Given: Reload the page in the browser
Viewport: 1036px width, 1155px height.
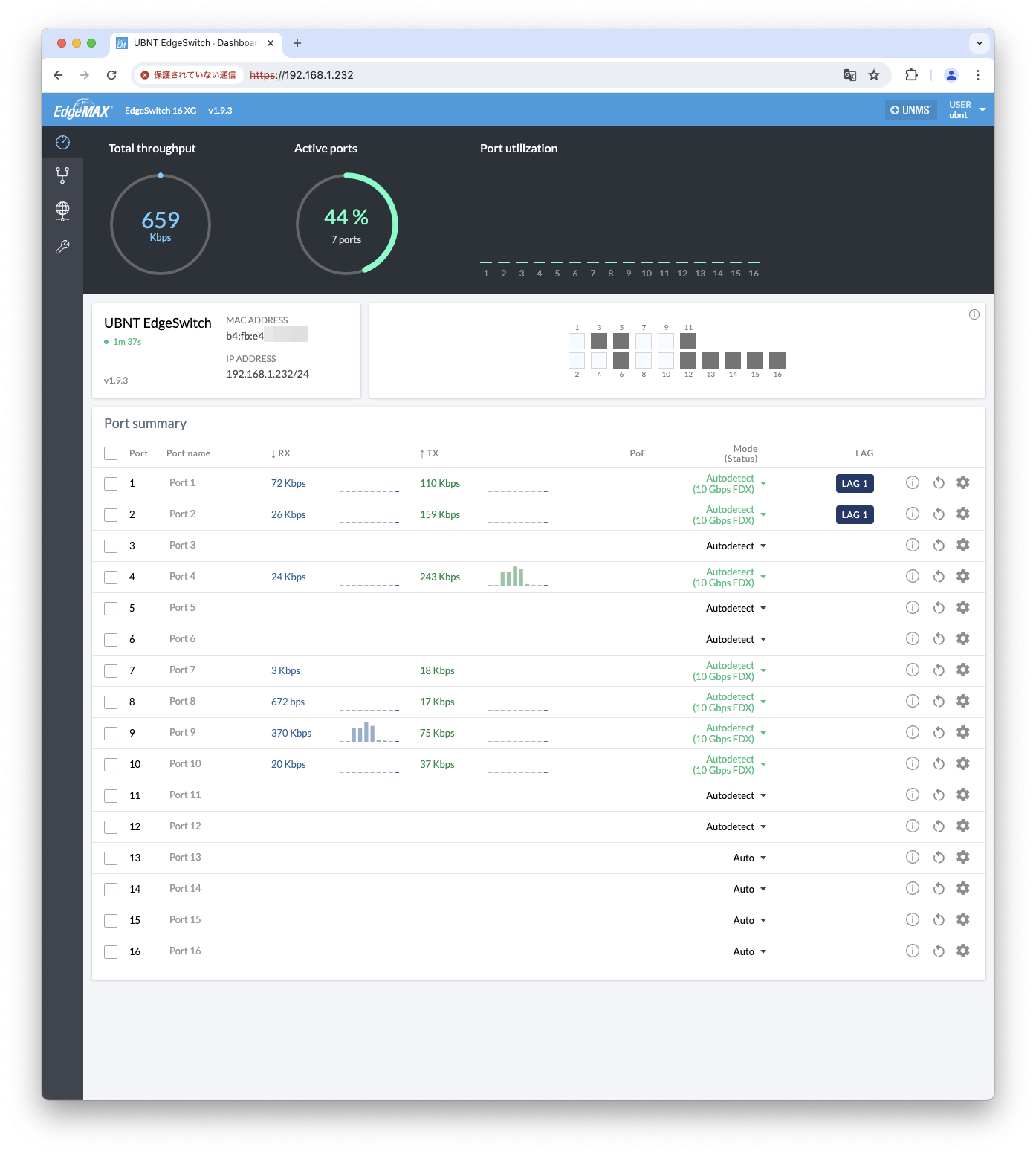Looking at the screenshot, I should pos(111,75).
